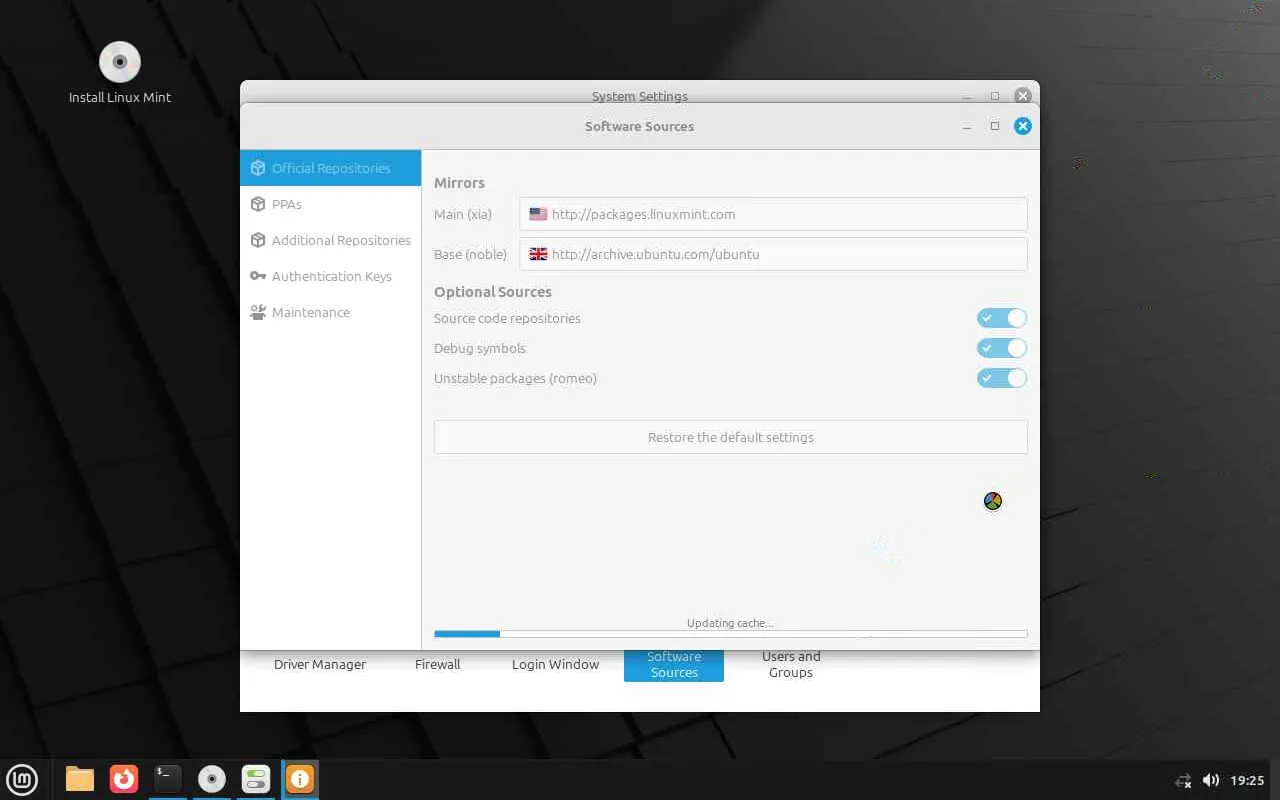Viewport: 1280px width, 800px height.
Task: Click the Mirrors heading text
Action: (x=459, y=183)
